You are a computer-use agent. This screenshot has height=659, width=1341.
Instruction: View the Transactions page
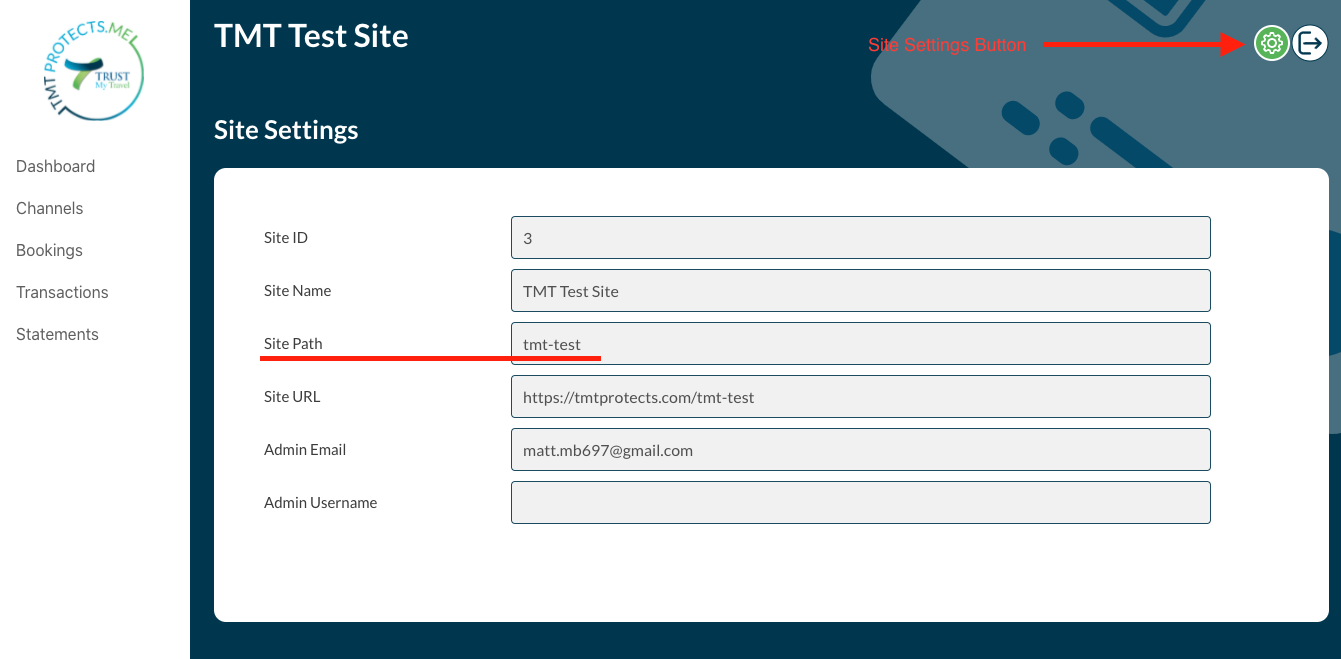coord(62,292)
